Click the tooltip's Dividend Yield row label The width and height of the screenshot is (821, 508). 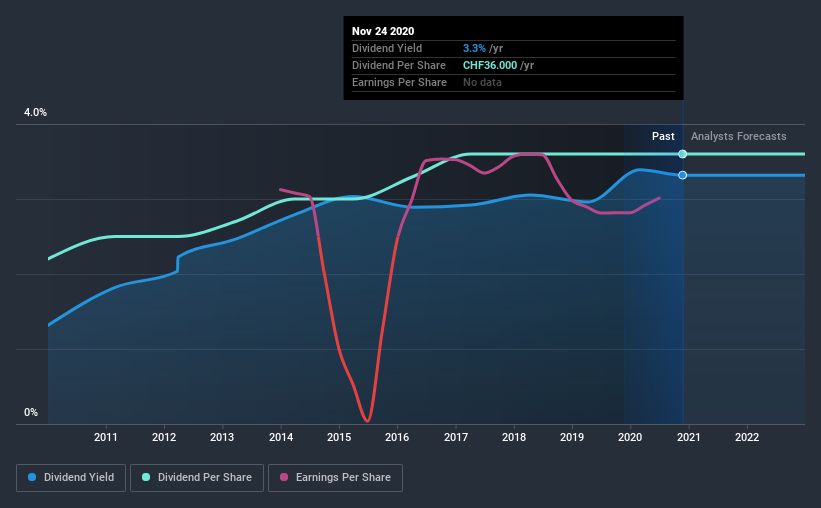pyautogui.click(x=387, y=48)
